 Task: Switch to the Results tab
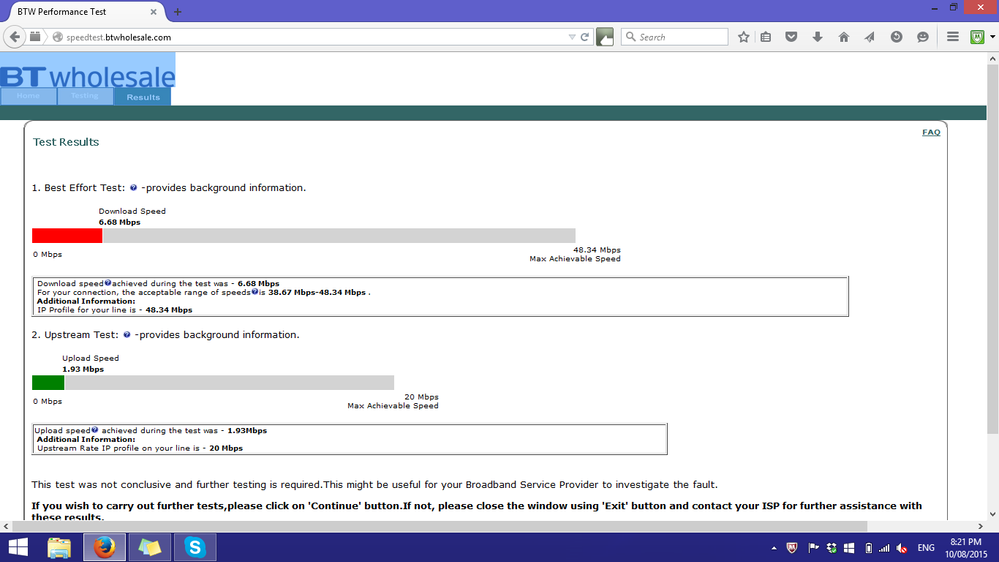(x=143, y=97)
